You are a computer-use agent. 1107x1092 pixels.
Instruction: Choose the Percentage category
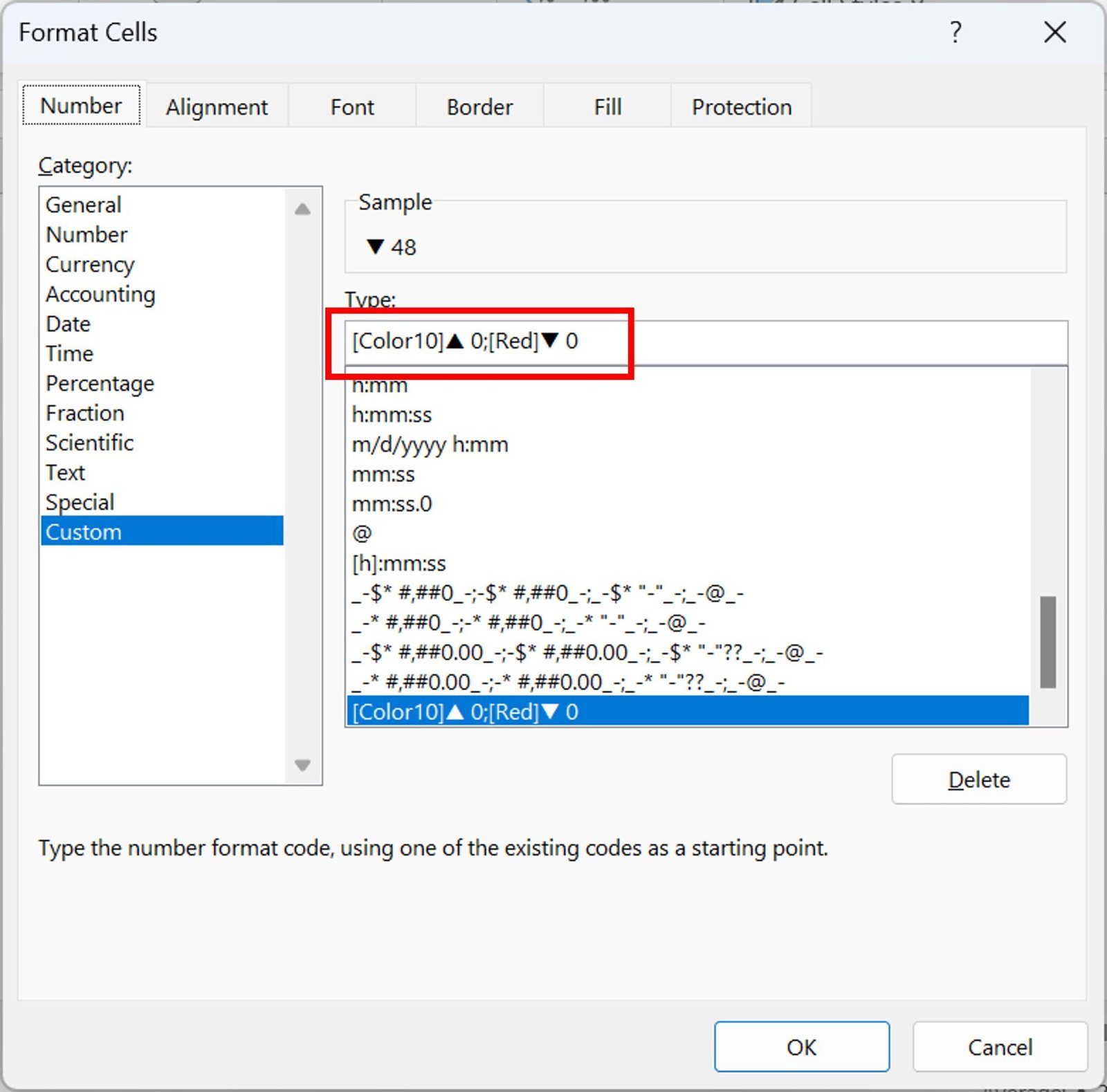(x=100, y=383)
